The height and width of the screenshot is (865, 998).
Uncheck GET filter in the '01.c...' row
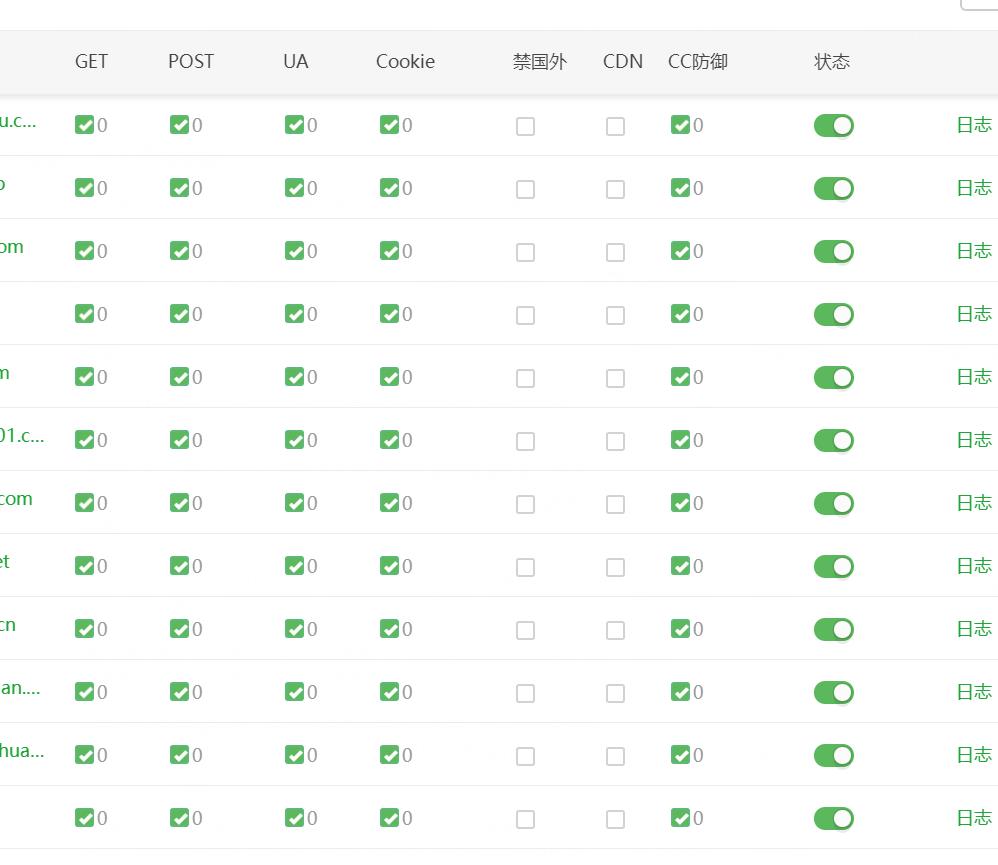coord(84,440)
